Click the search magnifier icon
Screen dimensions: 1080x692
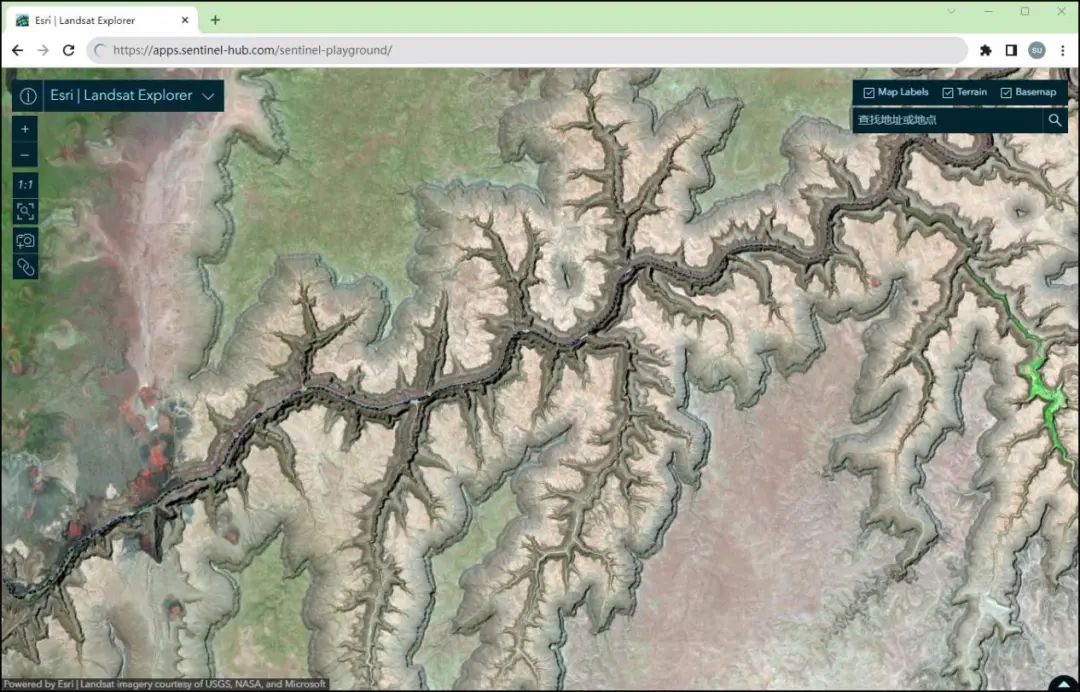click(1055, 120)
